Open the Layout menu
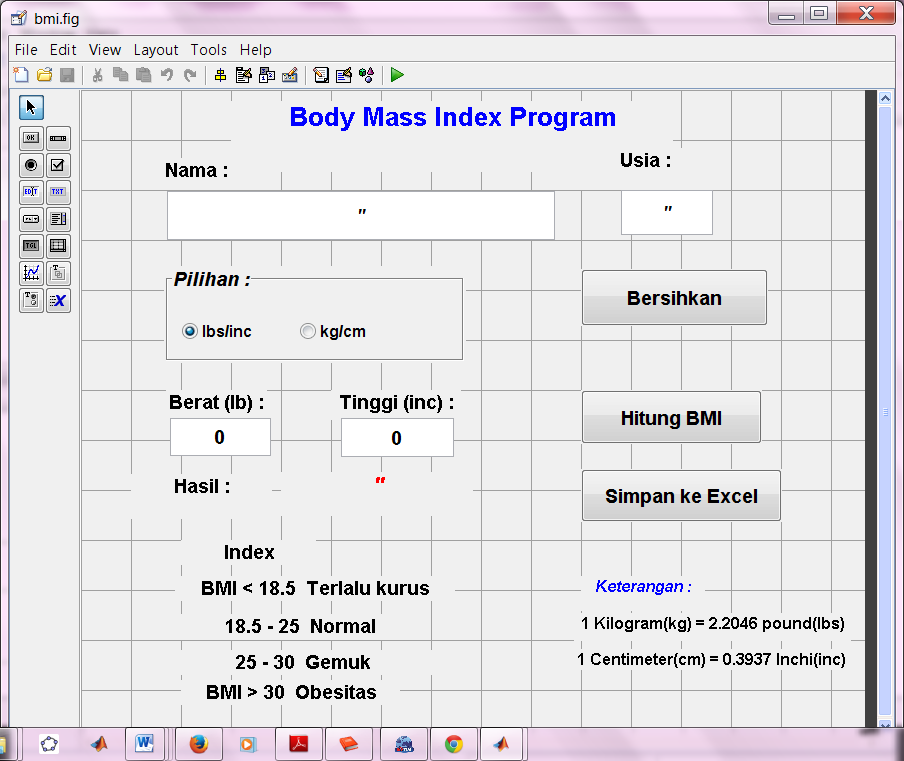Image resolution: width=904 pixels, height=761 pixels. [156, 49]
